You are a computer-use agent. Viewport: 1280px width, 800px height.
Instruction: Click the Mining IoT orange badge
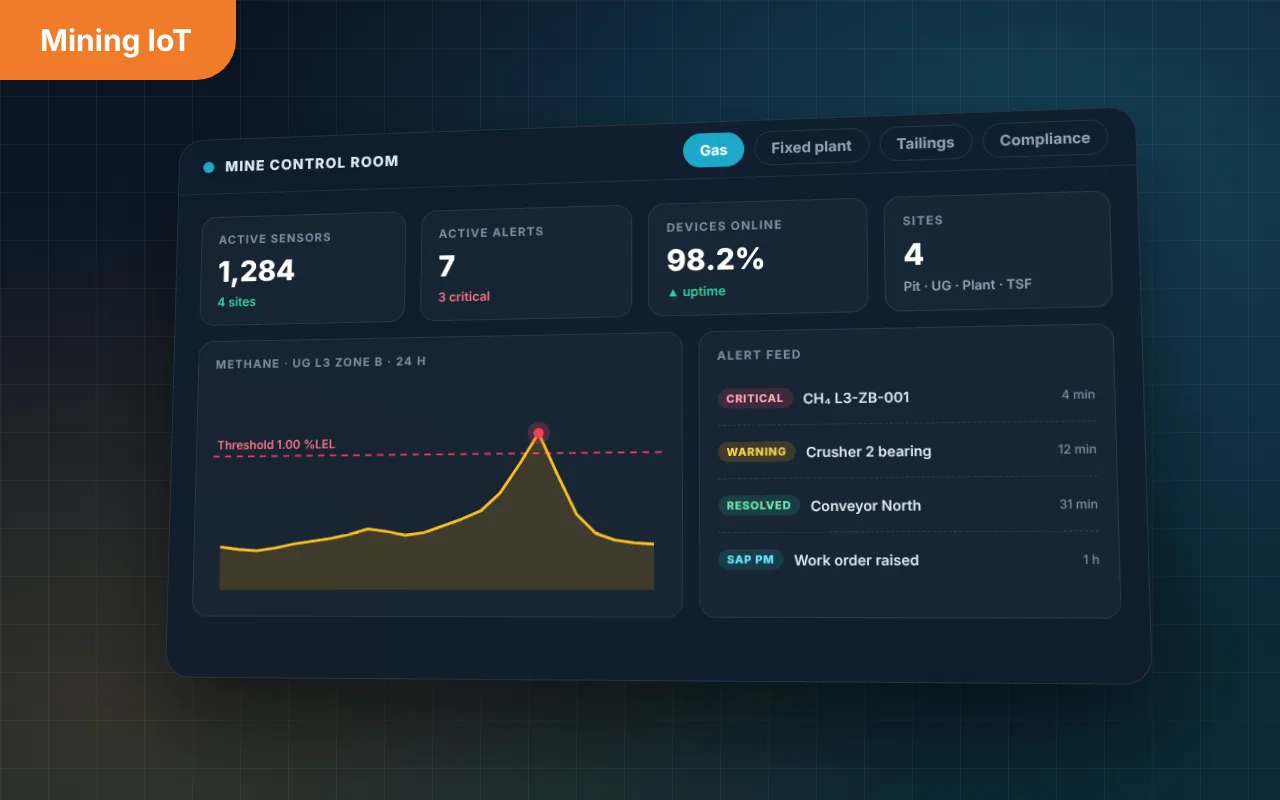[x=116, y=40]
